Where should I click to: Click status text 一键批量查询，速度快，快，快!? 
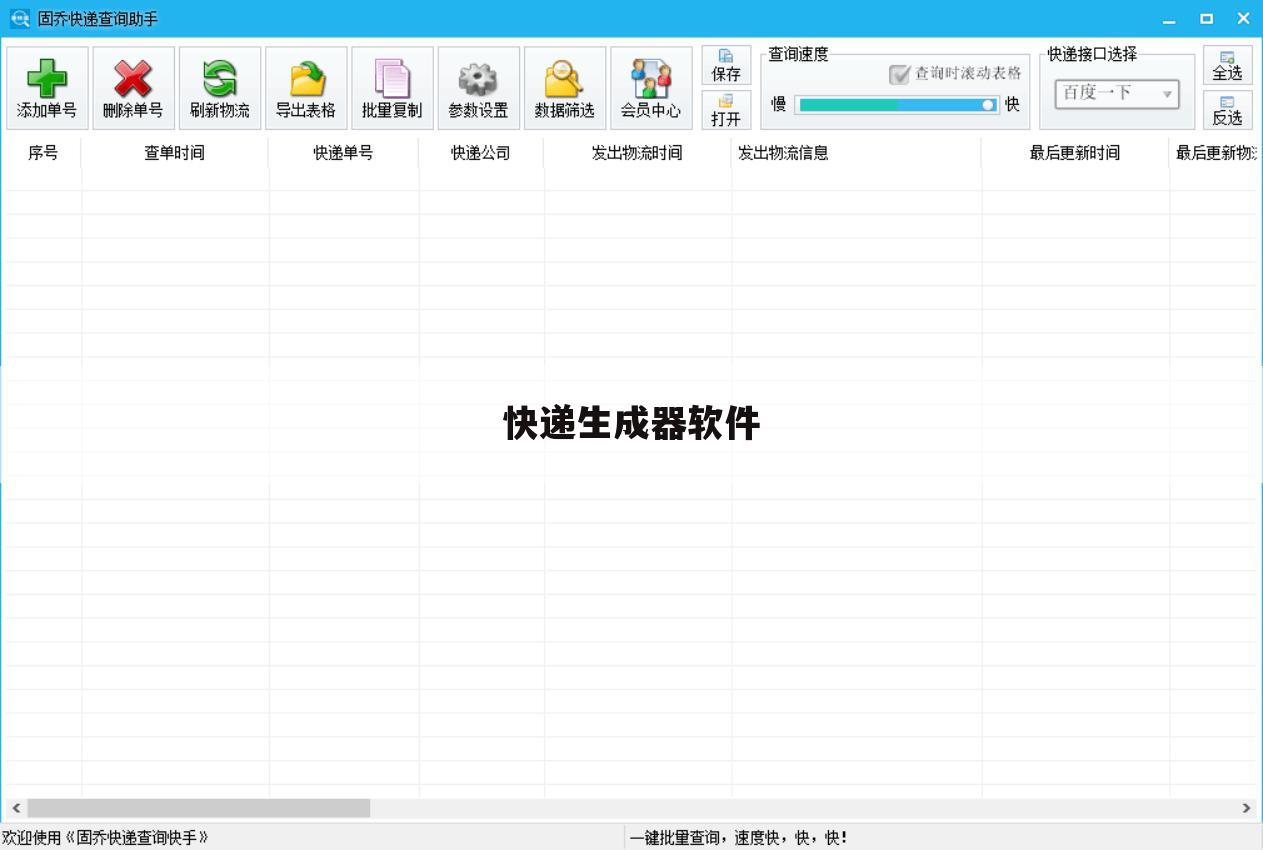pos(739,838)
